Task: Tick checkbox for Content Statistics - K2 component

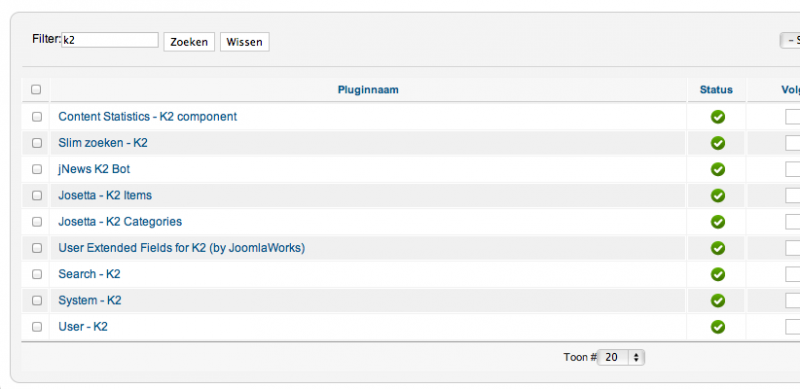Action: (x=37, y=117)
